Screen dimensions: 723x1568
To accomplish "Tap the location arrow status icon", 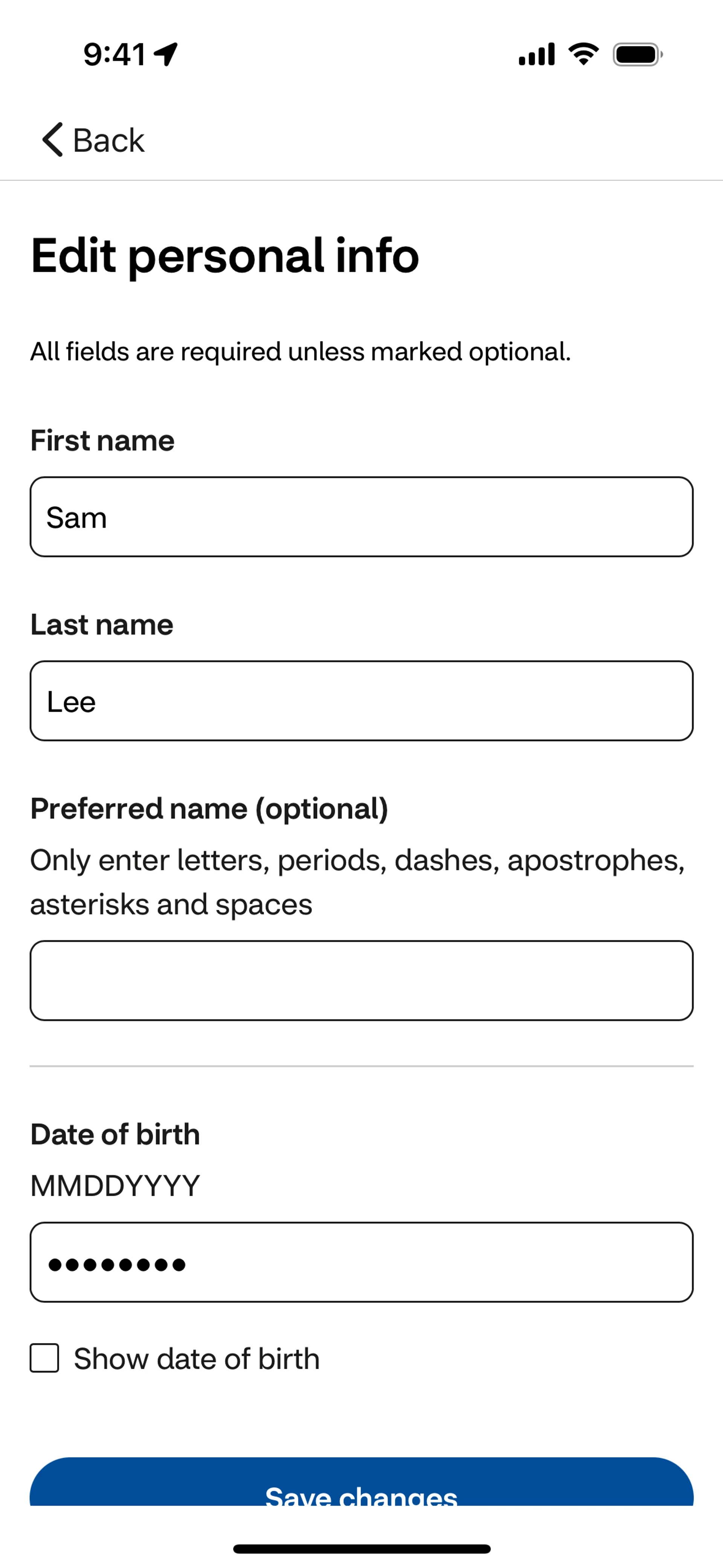I will pos(166,55).
